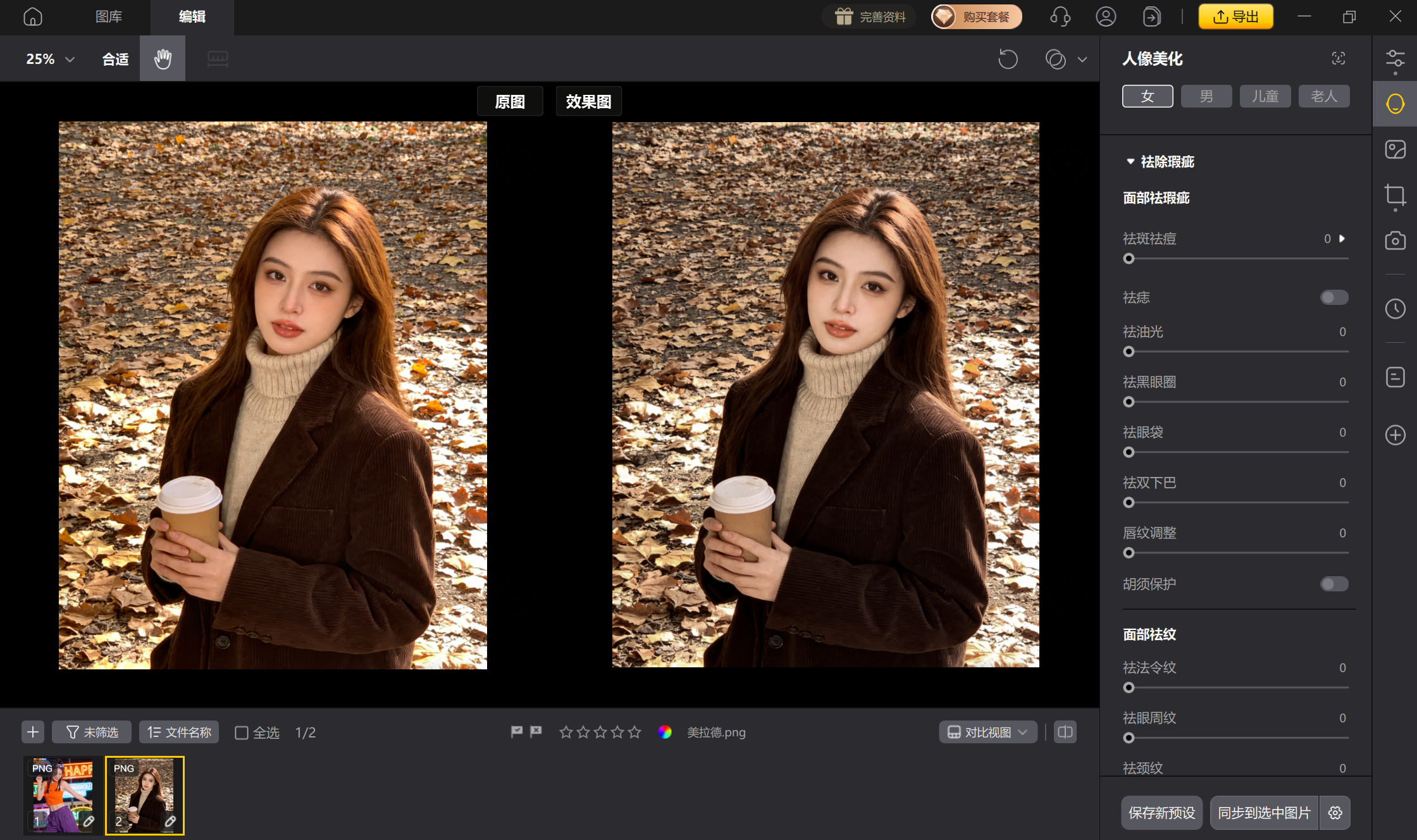Screen dimensions: 1417x840
Task: Select the hand pan tool in the toolbar
Action: 162,58
